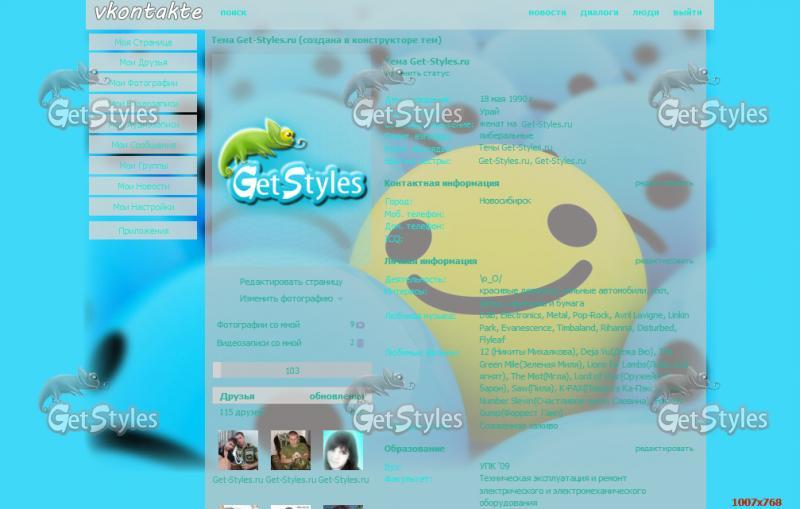Click the rating bar showing 103
This screenshot has height=509, width=800.
tap(292, 370)
